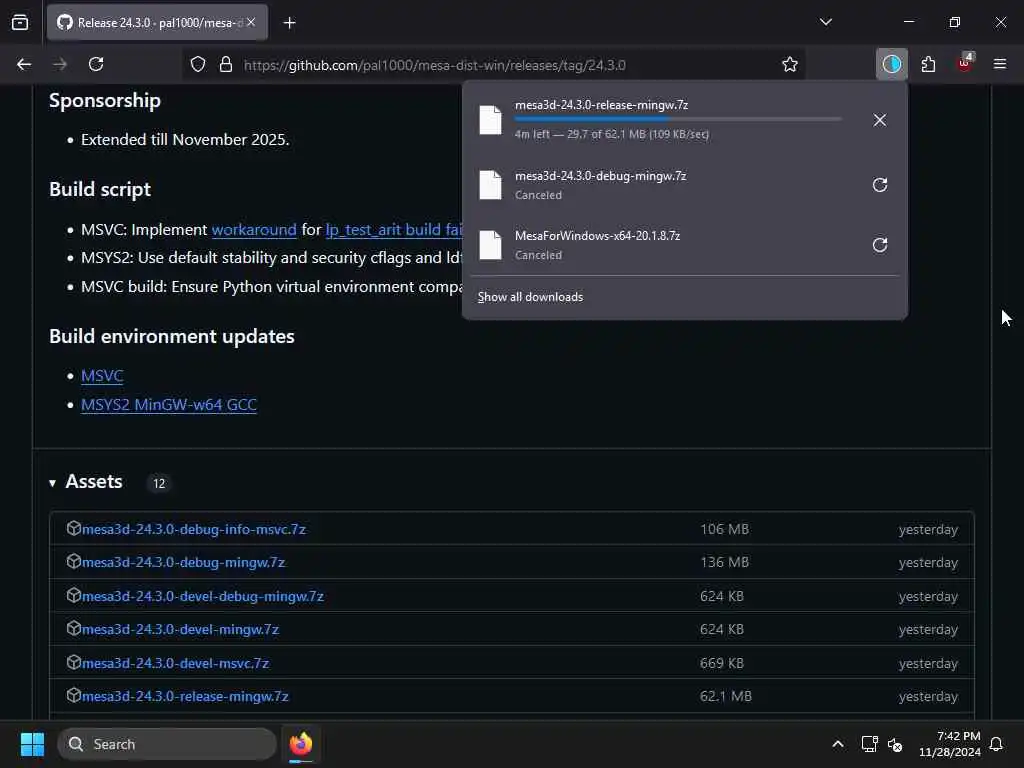Open the lp_test_arit build failure link
The image size is (1024, 768).
tap(394, 230)
